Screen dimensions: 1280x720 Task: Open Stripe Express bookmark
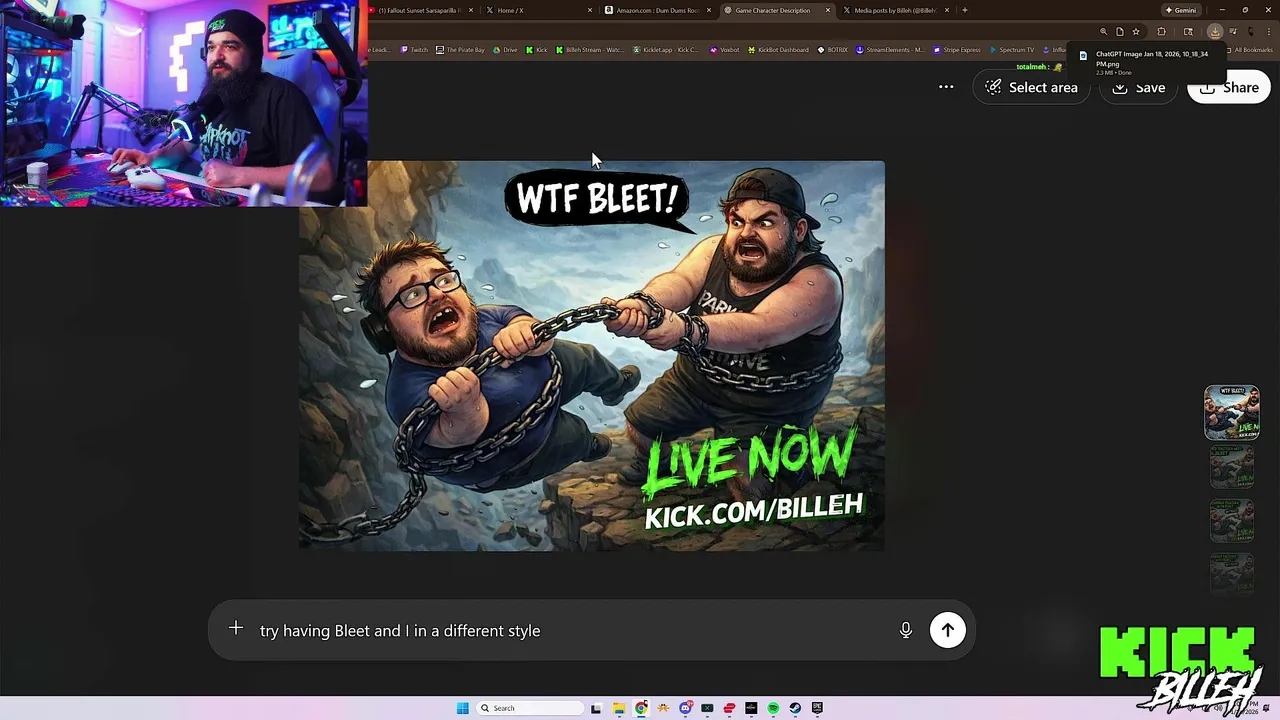click(x=956, y=50)
